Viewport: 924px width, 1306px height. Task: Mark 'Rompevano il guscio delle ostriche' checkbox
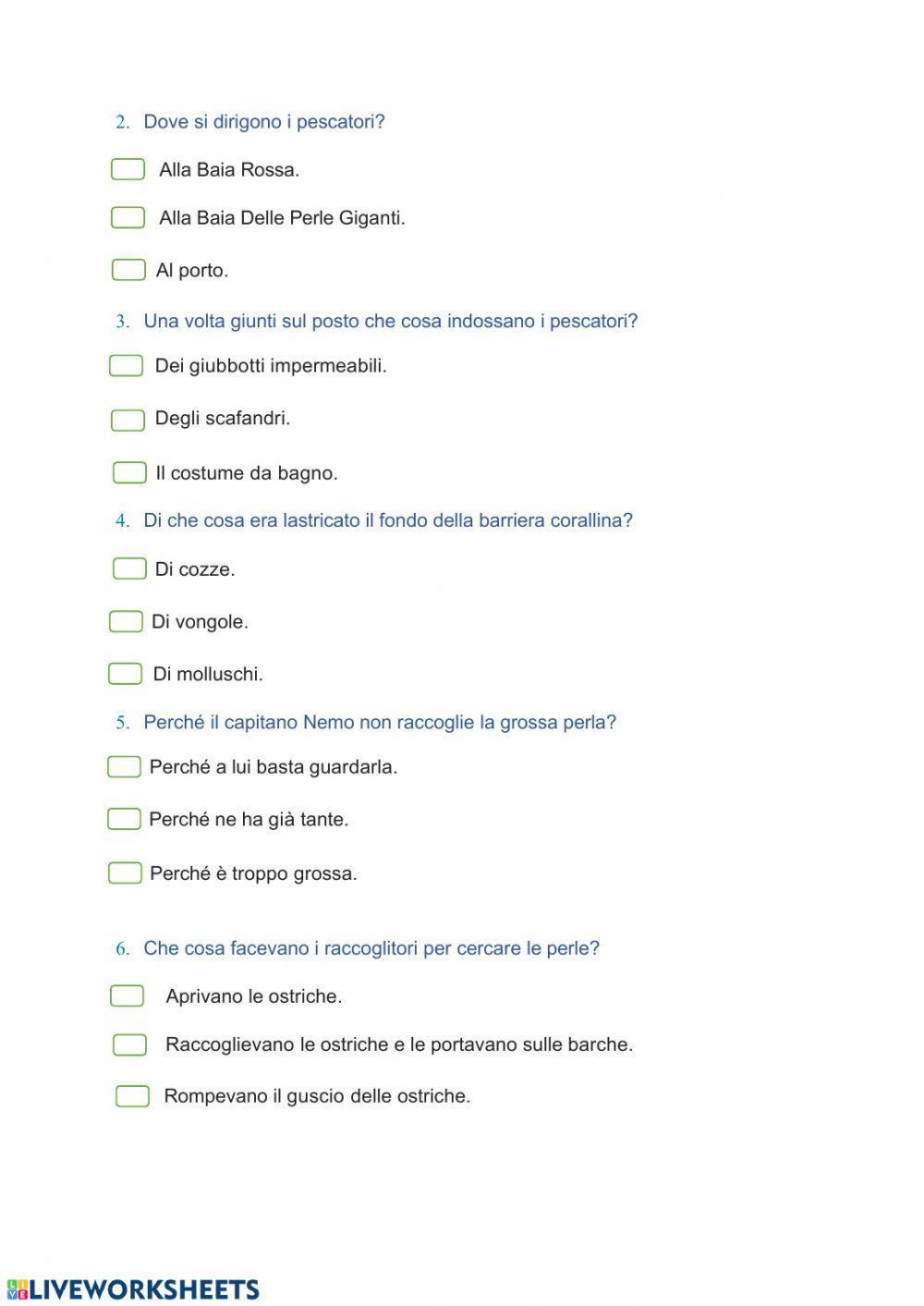coord(132,1095)
